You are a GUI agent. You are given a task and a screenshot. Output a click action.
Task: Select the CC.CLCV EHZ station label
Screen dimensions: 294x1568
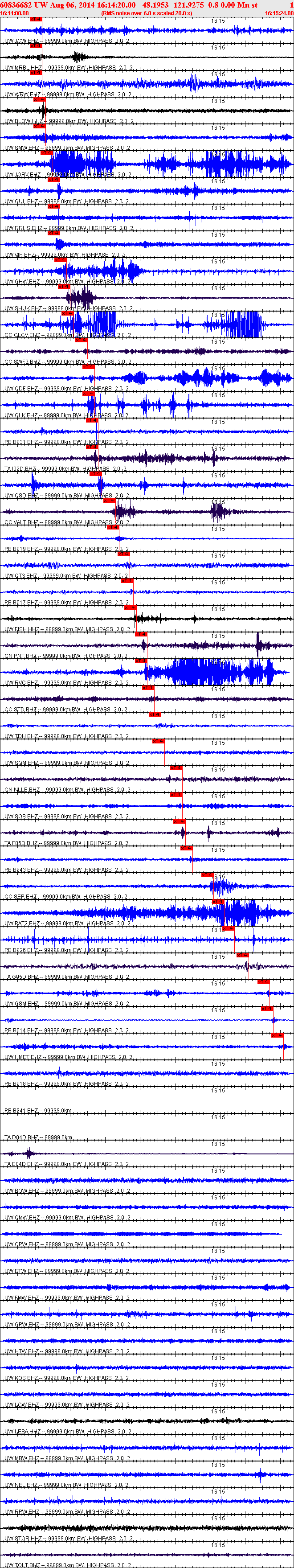[x=23, y=335]
